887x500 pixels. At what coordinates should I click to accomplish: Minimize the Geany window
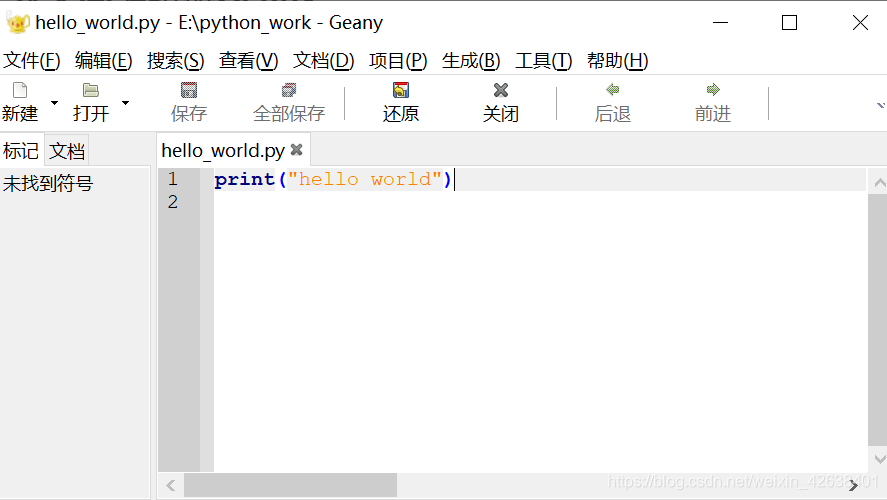pos(720,23)
